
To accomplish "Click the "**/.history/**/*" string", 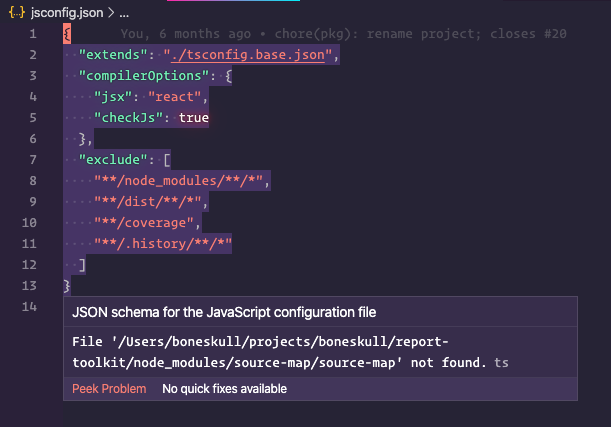I will pos(163,244).
